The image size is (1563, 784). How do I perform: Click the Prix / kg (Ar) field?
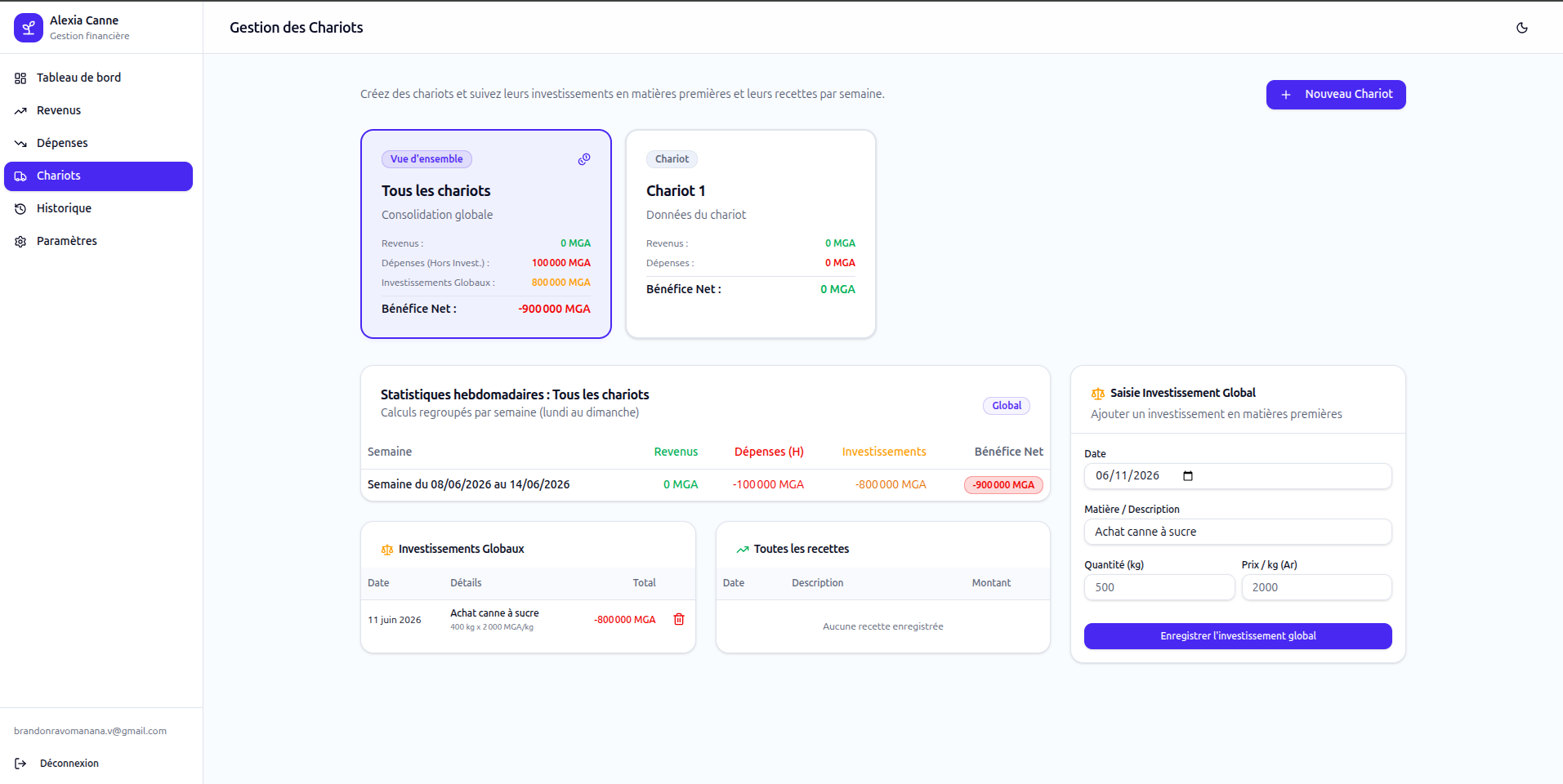pyautogui.click(x=1317, y=587)
